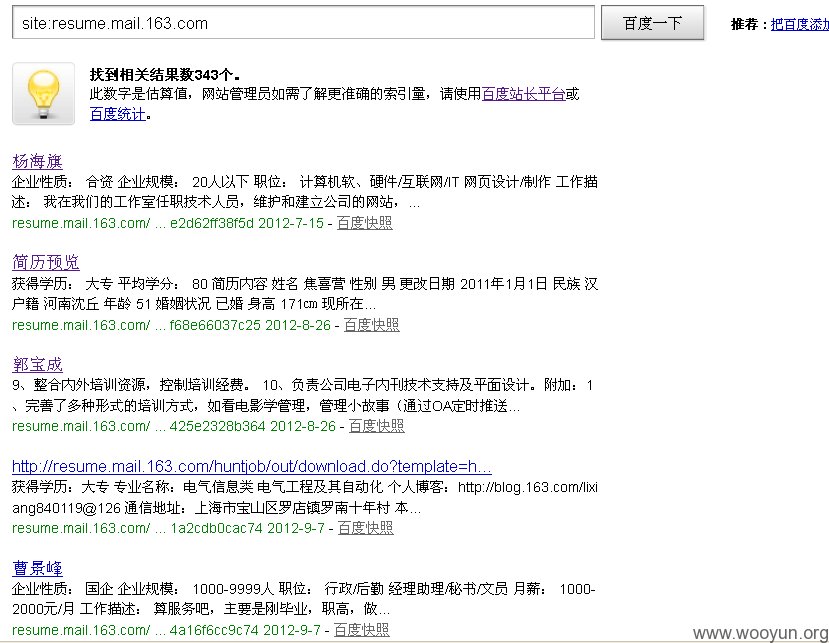Click the green URL ending 4a16f6cc9c74 2012-9-7

point(166,630)
